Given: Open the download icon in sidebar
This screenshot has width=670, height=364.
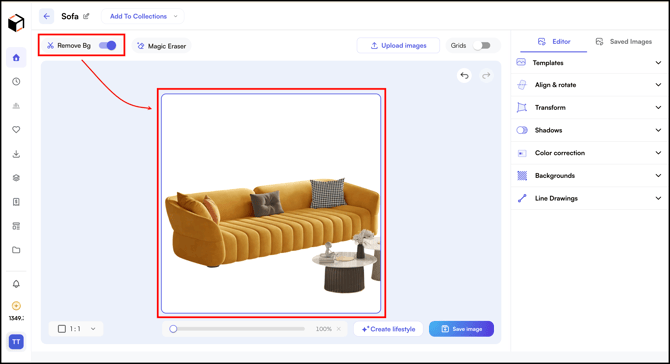Looking at the screenshot, I should 16,154.
